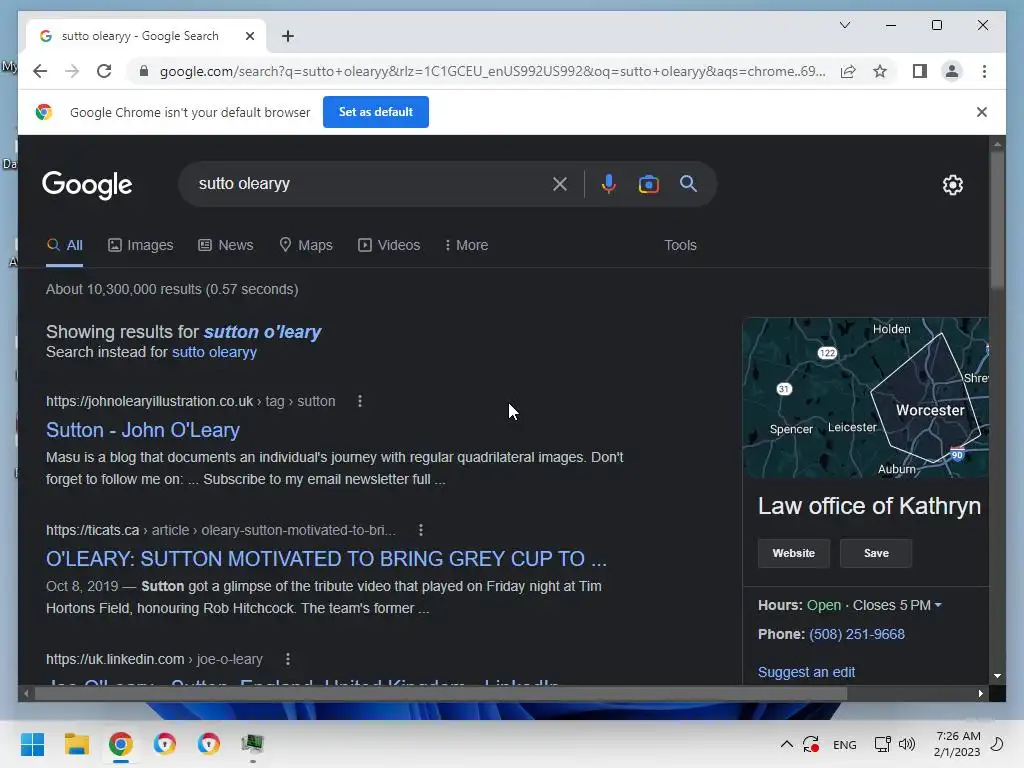1024x768 pixels.
Task: Call phone number (508) 251-9668 link
Action: click(856, 634)
